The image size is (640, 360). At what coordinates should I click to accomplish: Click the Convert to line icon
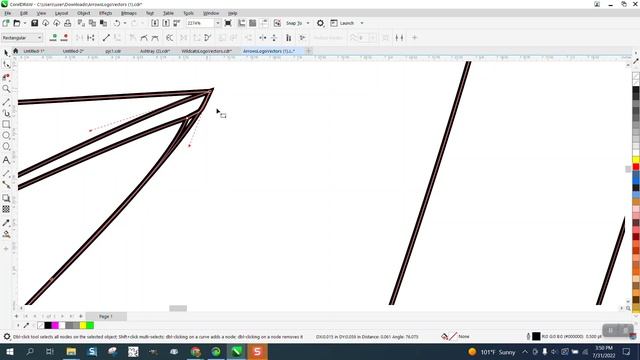point(106,38)
